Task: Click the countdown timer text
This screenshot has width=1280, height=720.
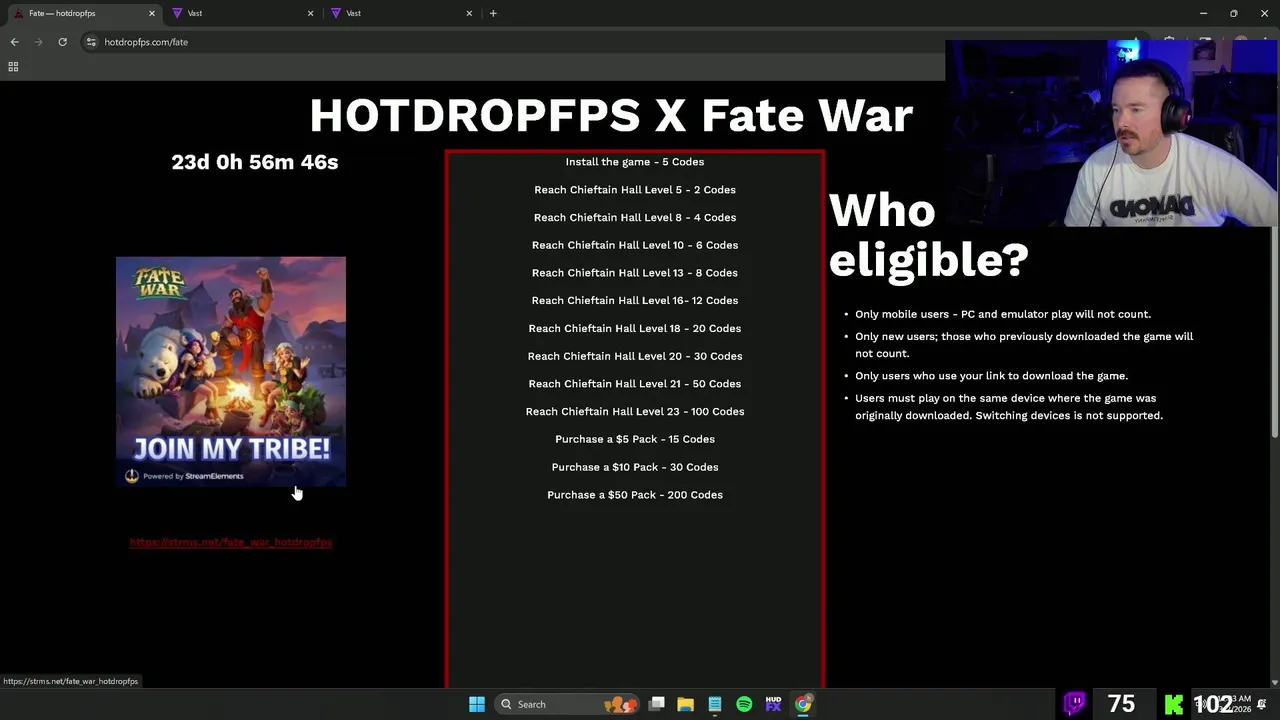Action: coord(255,162)
